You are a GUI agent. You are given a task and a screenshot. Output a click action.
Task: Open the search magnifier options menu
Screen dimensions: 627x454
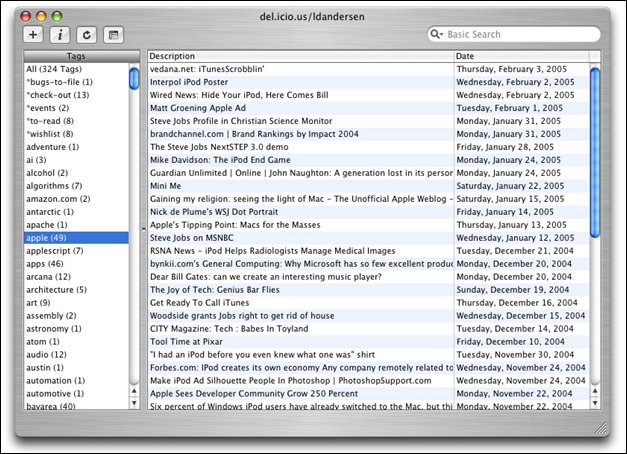436,34
